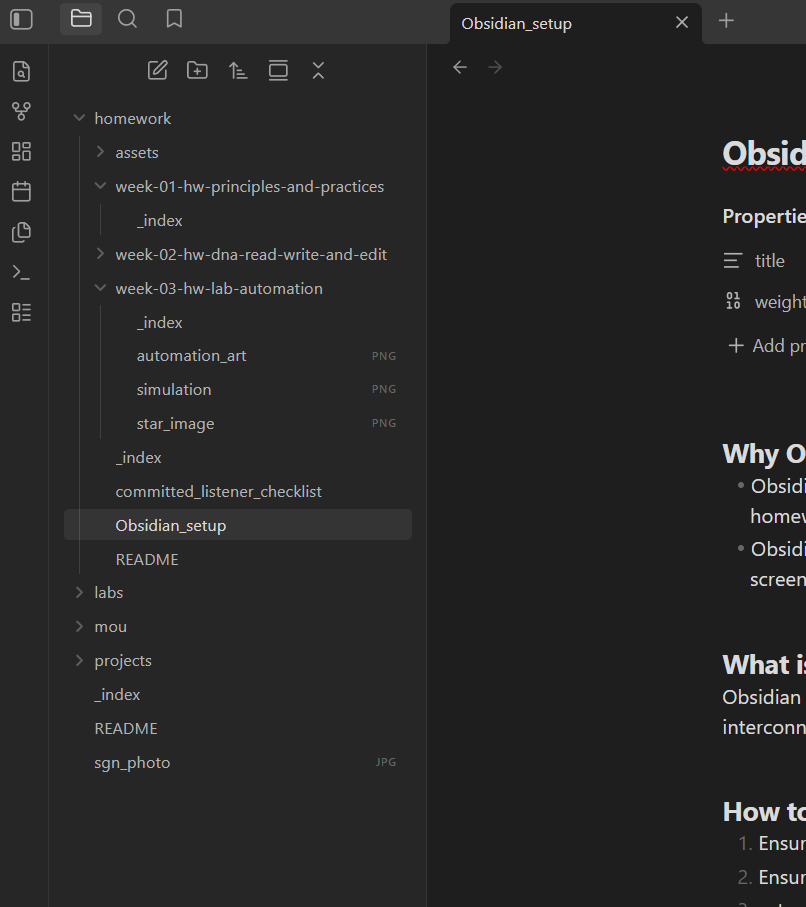
Task: Navigate forward arrow in editor
Action: 495,68
